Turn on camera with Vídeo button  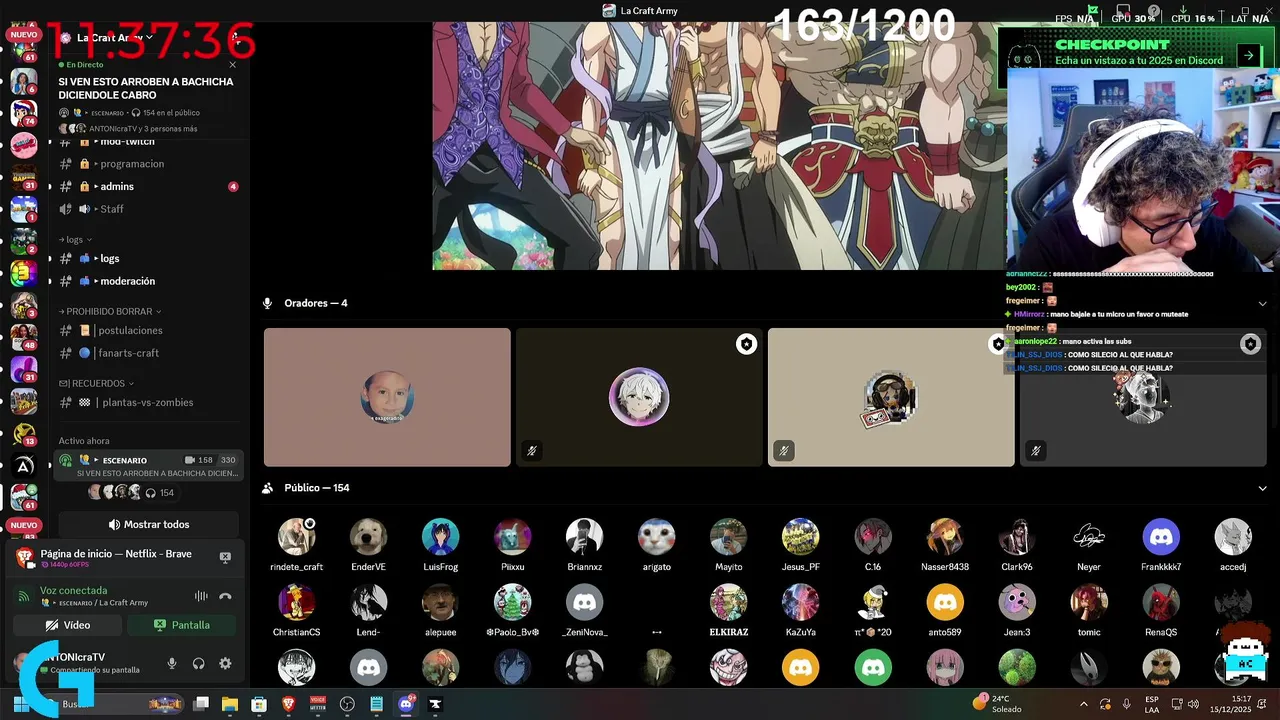click(68, 625)
